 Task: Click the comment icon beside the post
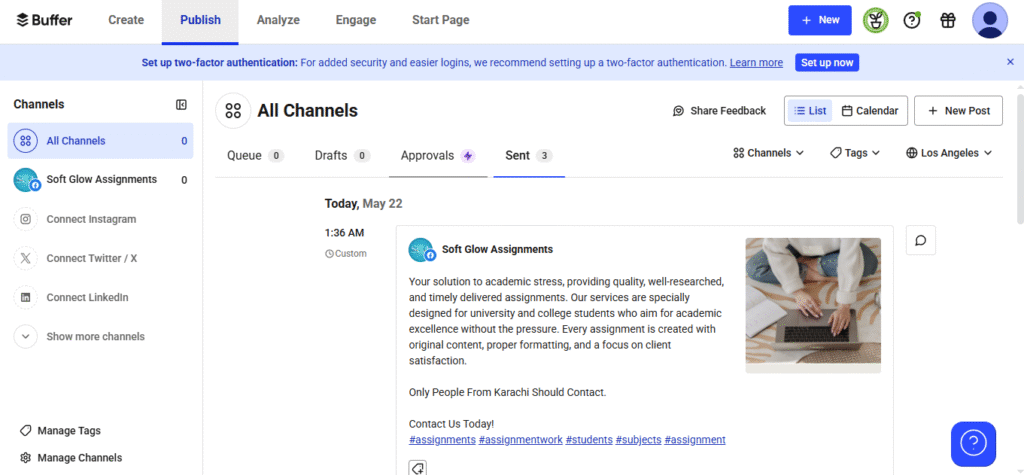click(x=921, y=240)
